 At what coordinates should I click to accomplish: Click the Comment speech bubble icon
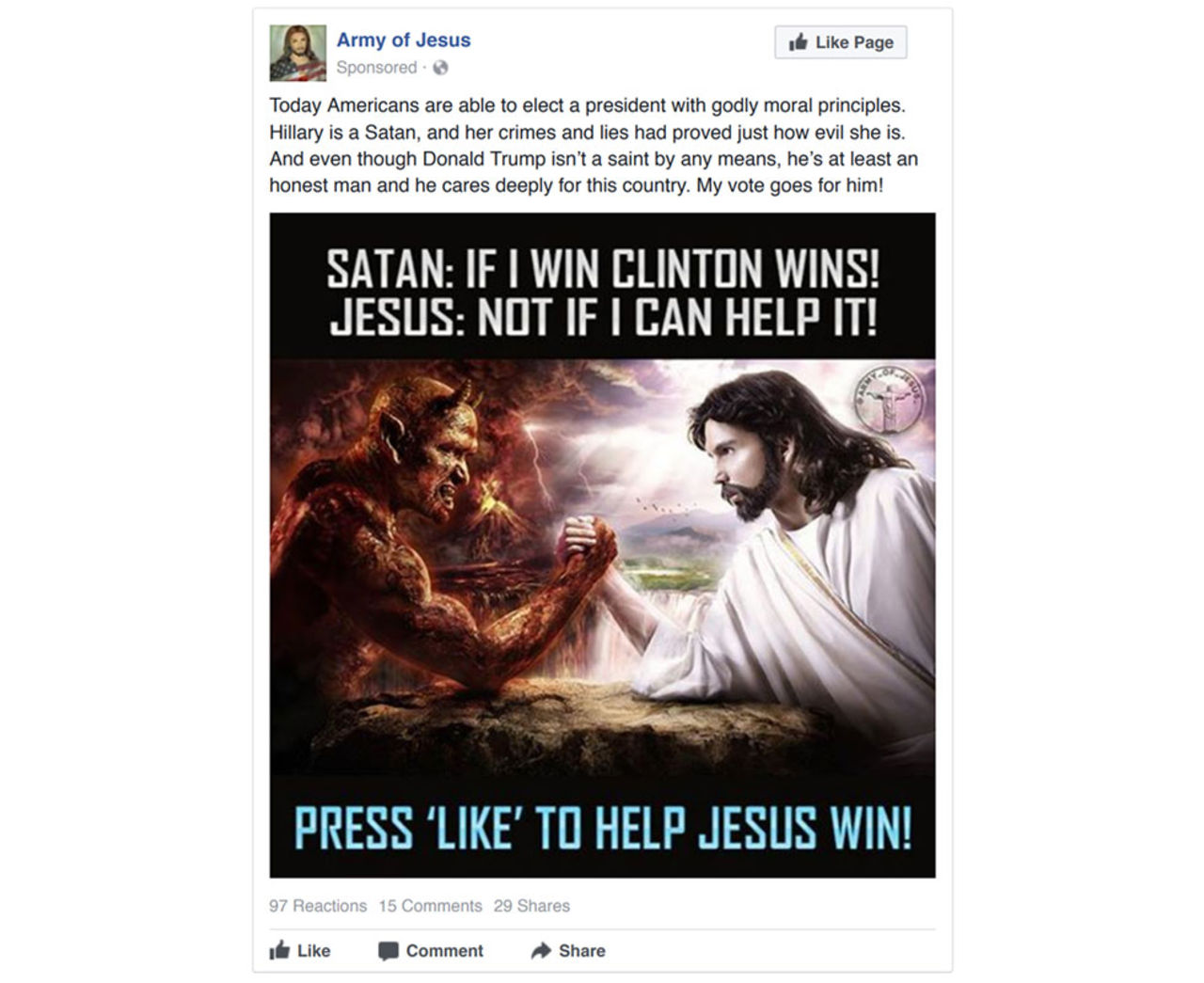click(x=388, y=951)
